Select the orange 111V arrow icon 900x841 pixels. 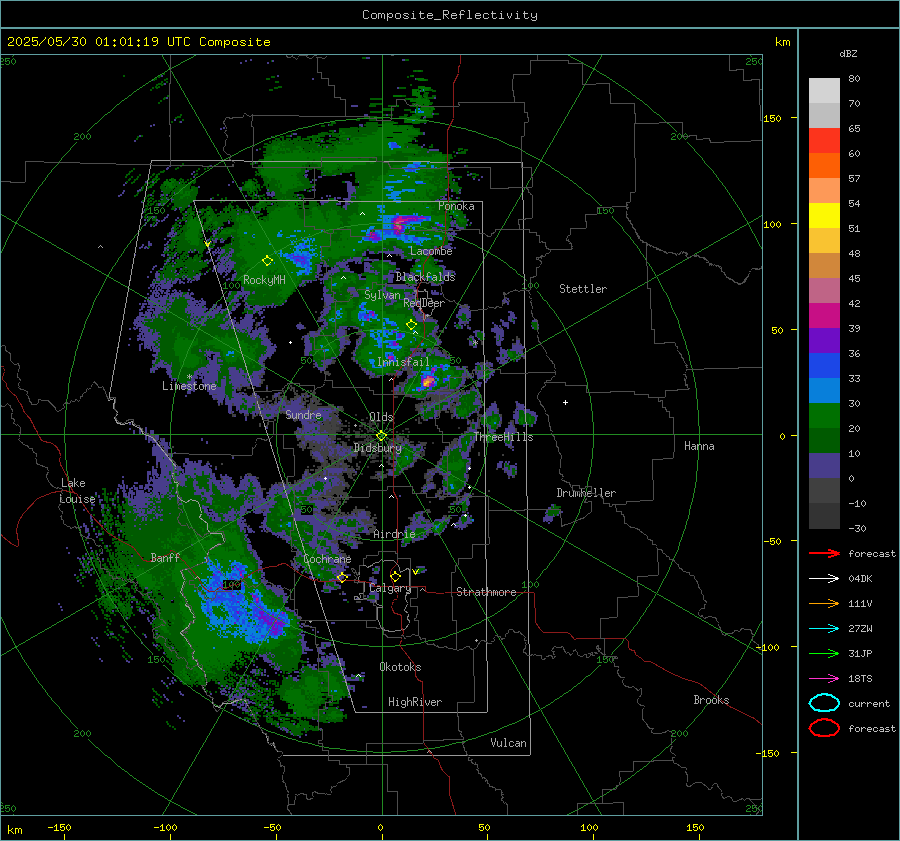[x=824, y=603]
